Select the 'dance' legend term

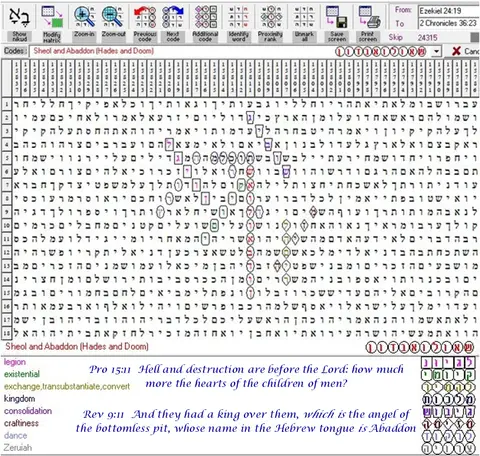coord(15,435)
